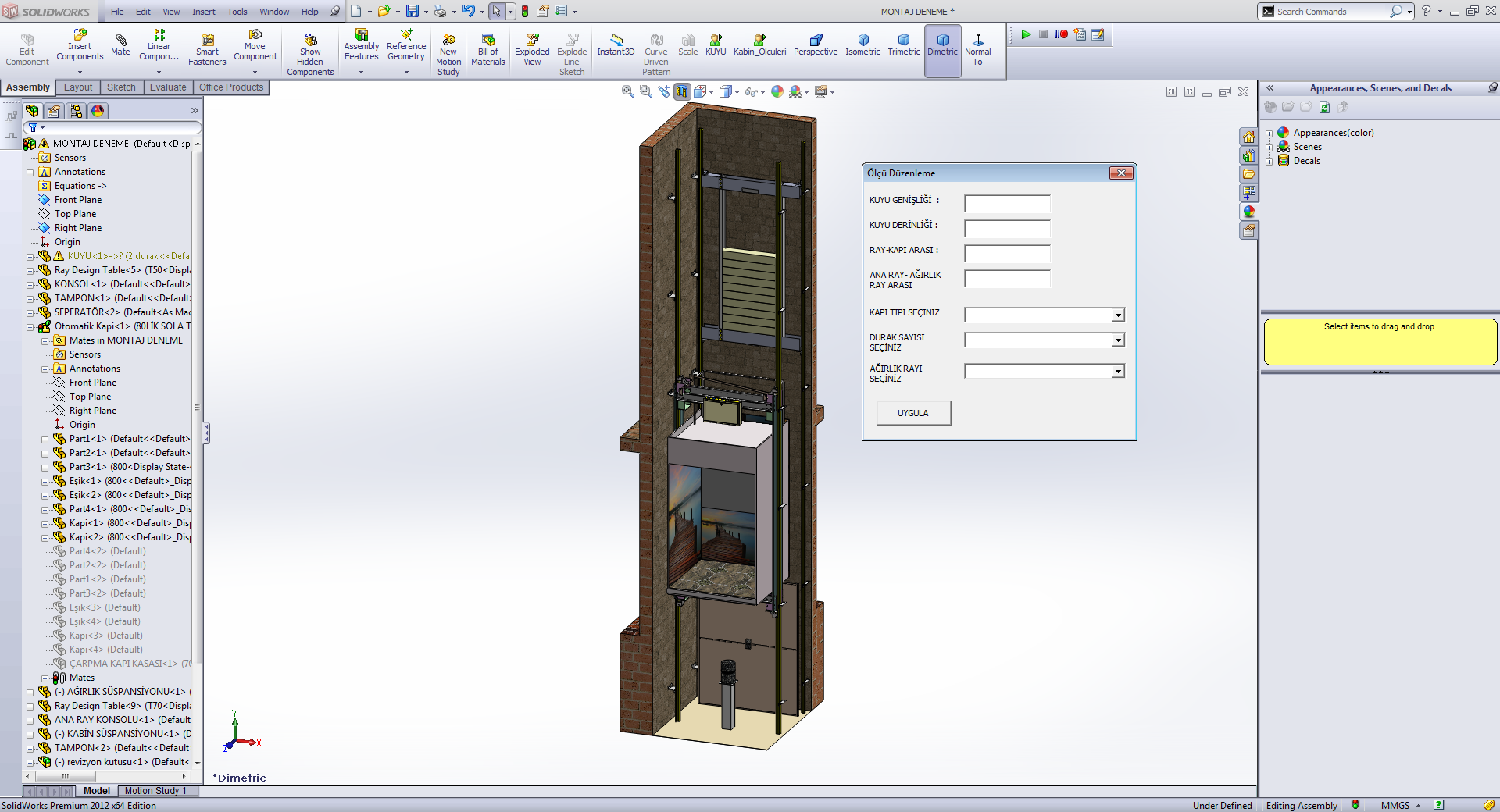Open the Tools menu
This screenshot has width=1500, height=812.
pos(237,12)
